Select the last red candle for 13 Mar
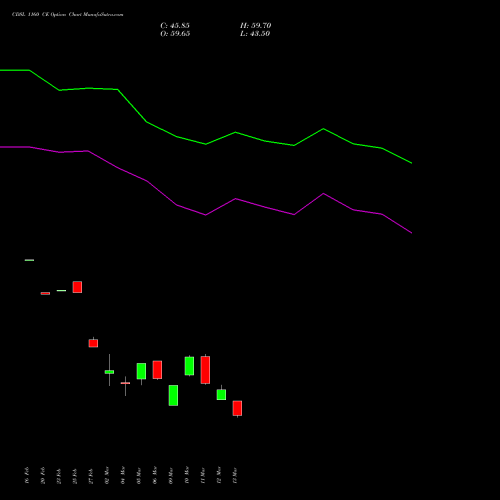The height and width of the screenshot is (500, 500). [237, 408]
